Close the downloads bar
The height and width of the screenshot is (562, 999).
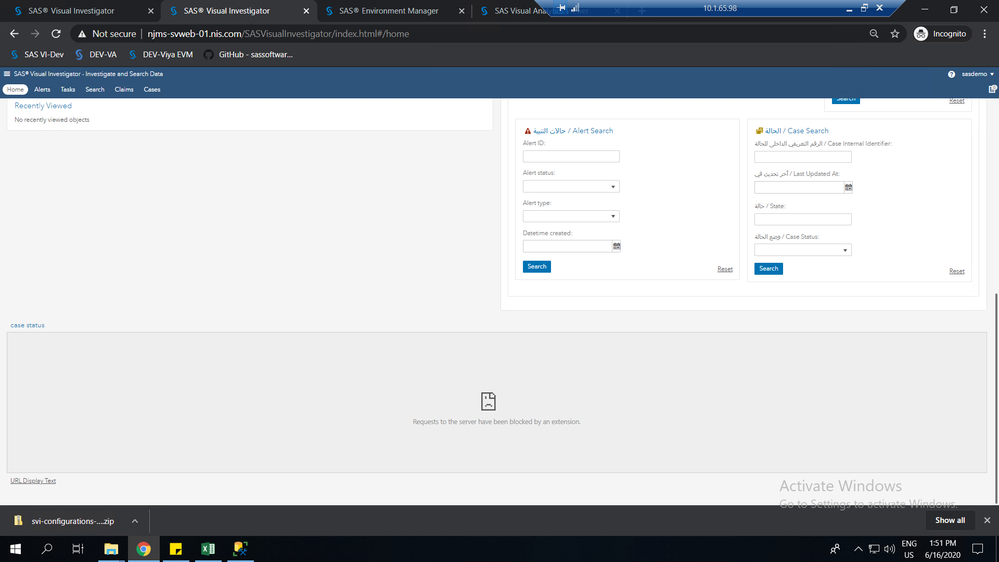click(987, 521)
